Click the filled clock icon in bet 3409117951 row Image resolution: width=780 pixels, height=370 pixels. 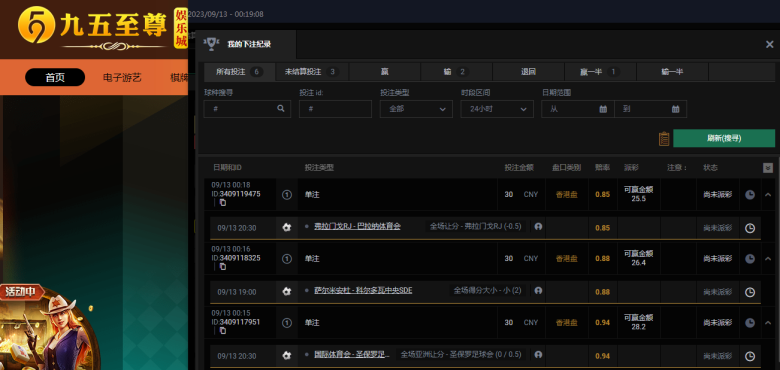(x=750, y=323)
